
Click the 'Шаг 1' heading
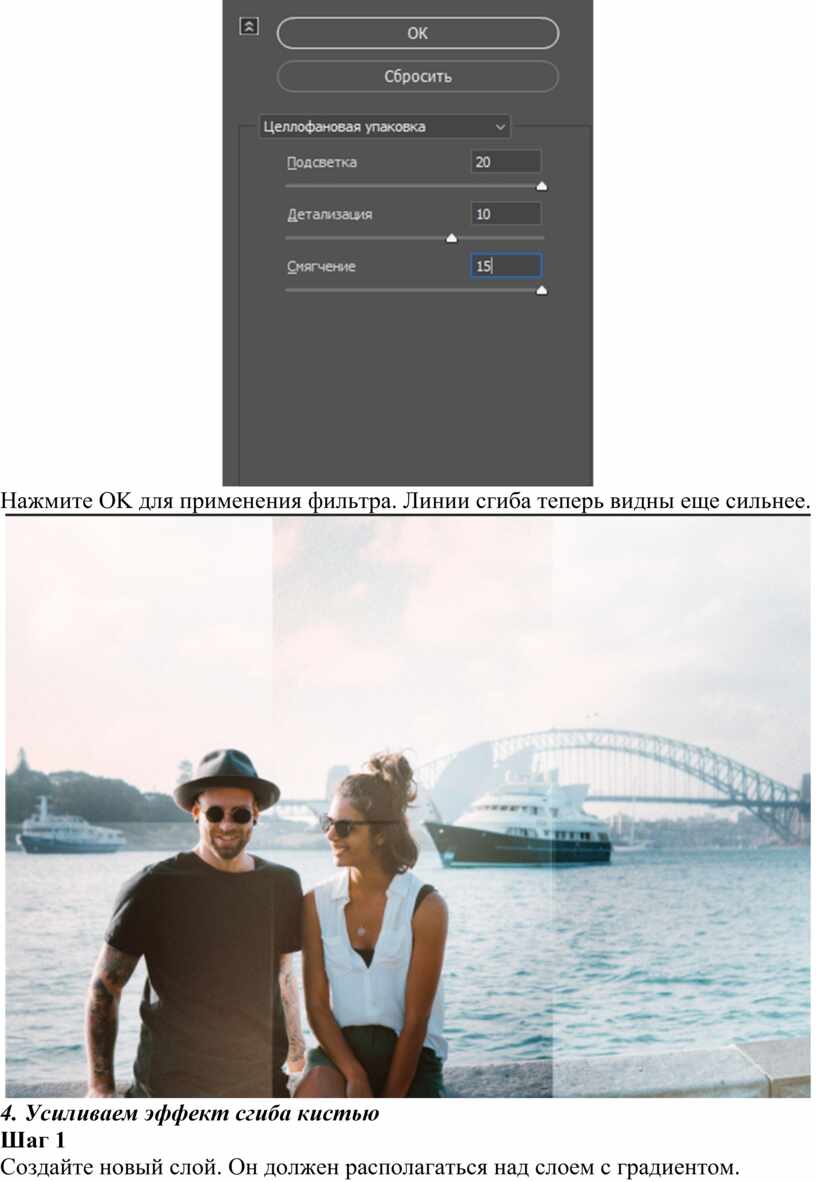(x=33, y=1139)
